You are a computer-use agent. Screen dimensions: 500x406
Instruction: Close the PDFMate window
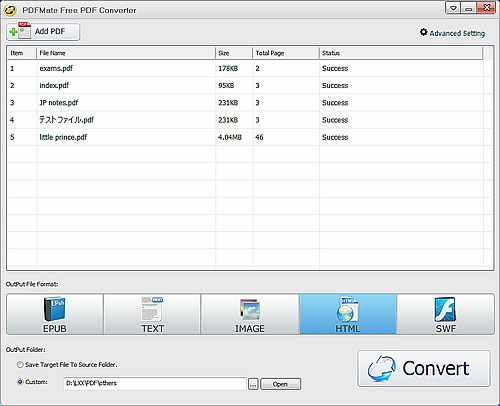click(486, 8)
